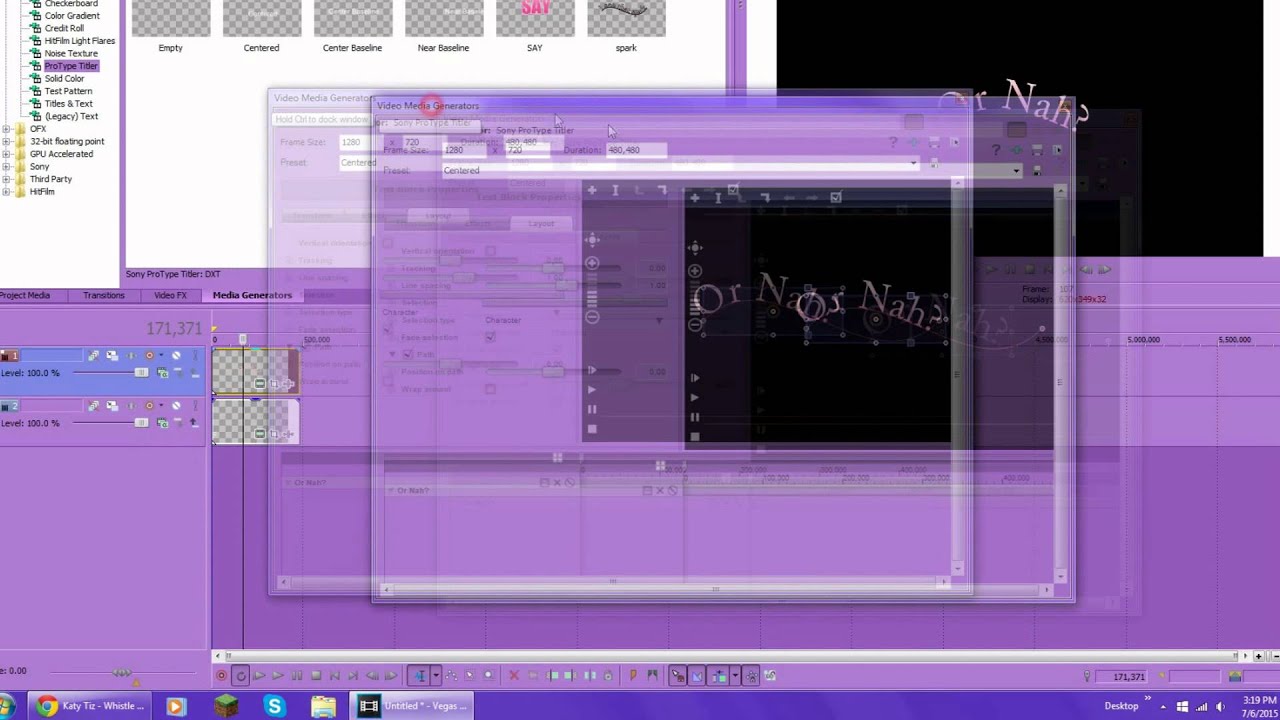Toggle Loop Playback
The height and width of the screenshot is (720, 1280).
pos(241,676)
